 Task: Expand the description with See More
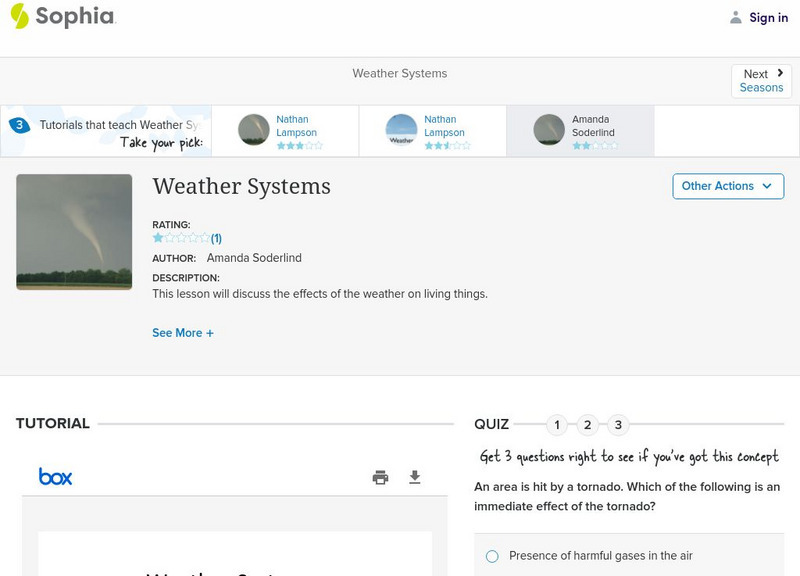coord(184,332)
